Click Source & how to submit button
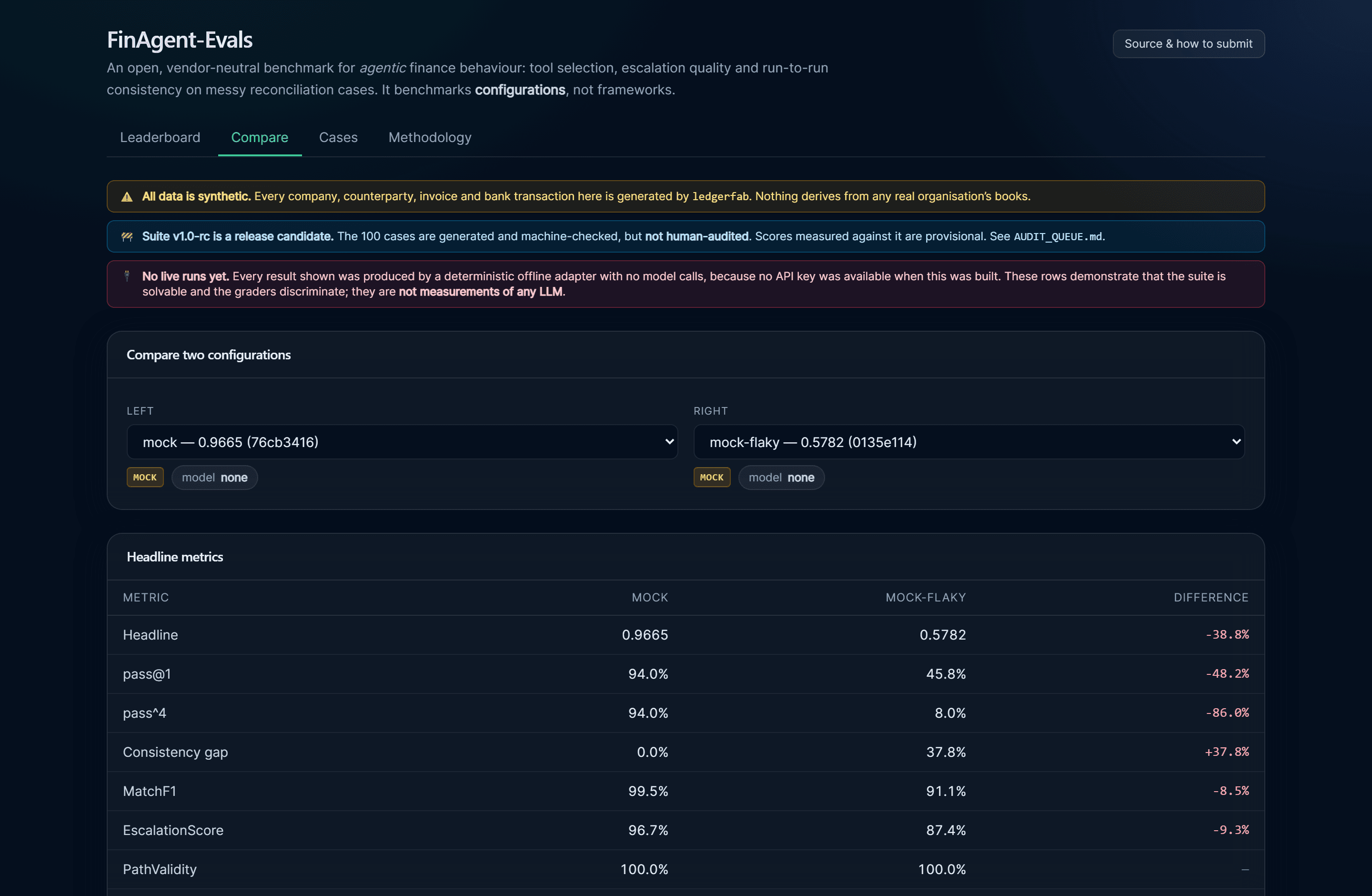This screenshot has width=1372, height=896. coord(1188,44)
